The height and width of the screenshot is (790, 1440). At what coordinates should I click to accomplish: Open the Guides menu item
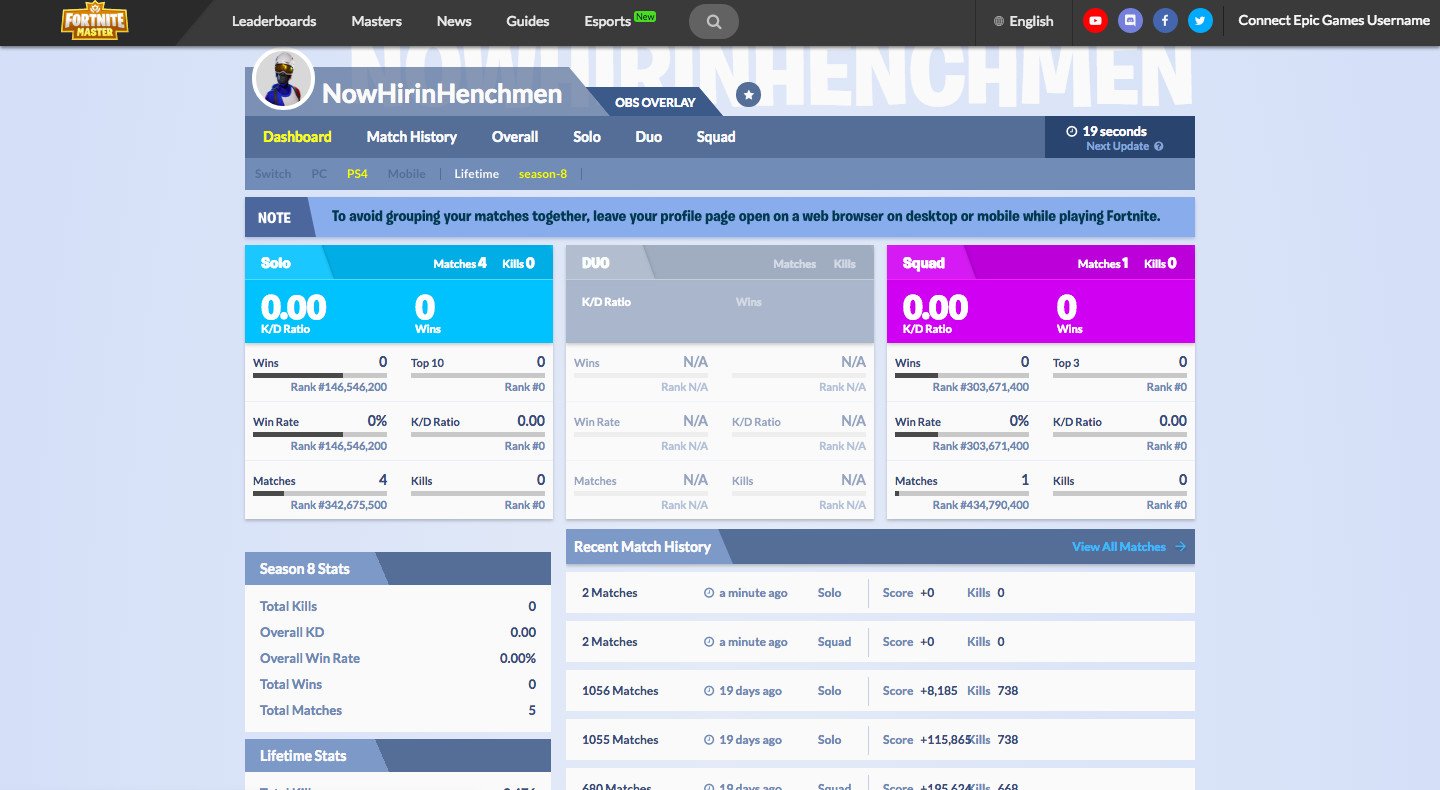click(528, 21)
